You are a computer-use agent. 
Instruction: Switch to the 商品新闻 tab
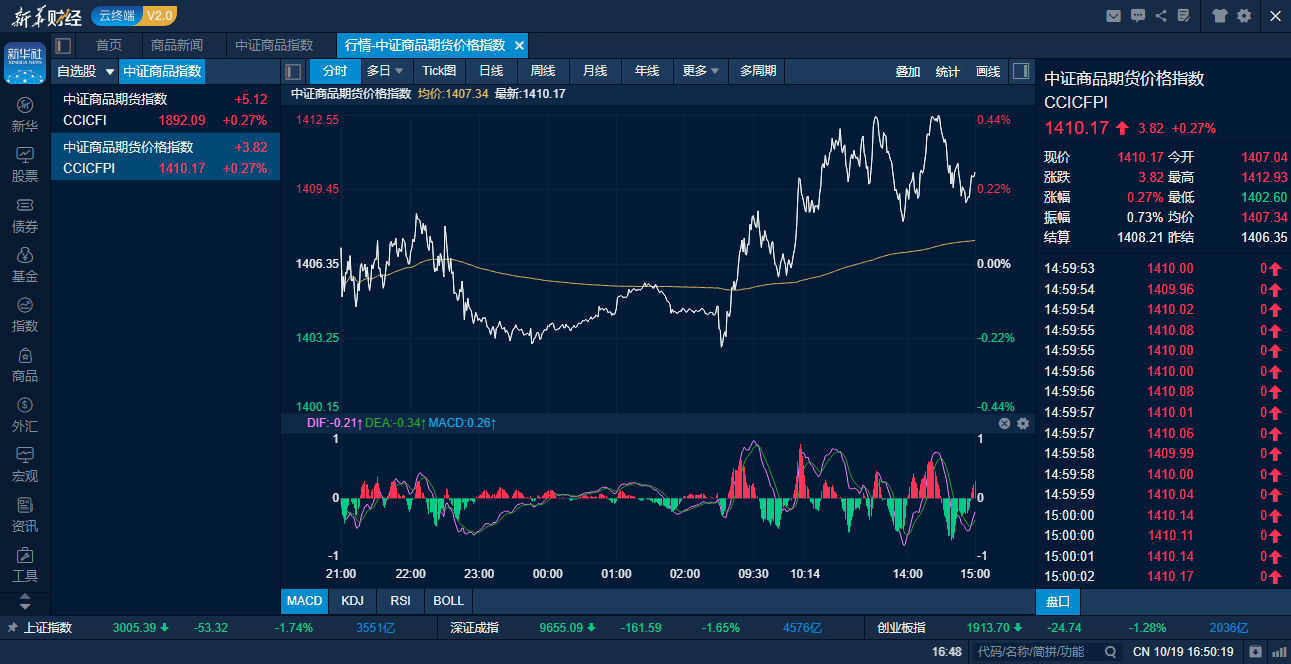(x=177, y=45)
